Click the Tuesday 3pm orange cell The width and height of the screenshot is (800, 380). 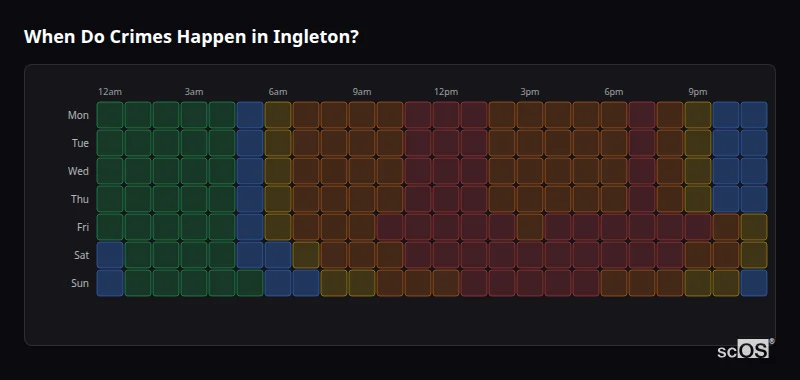click(530, 143)
